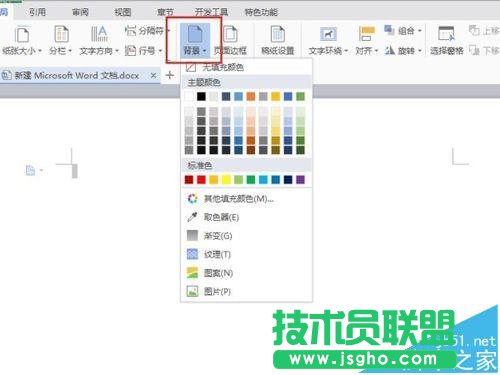Expand the 纸张大小 dropdown arrow
Image resolution: width=500 pixels, height=375 pixels.
tap(40, 51)
